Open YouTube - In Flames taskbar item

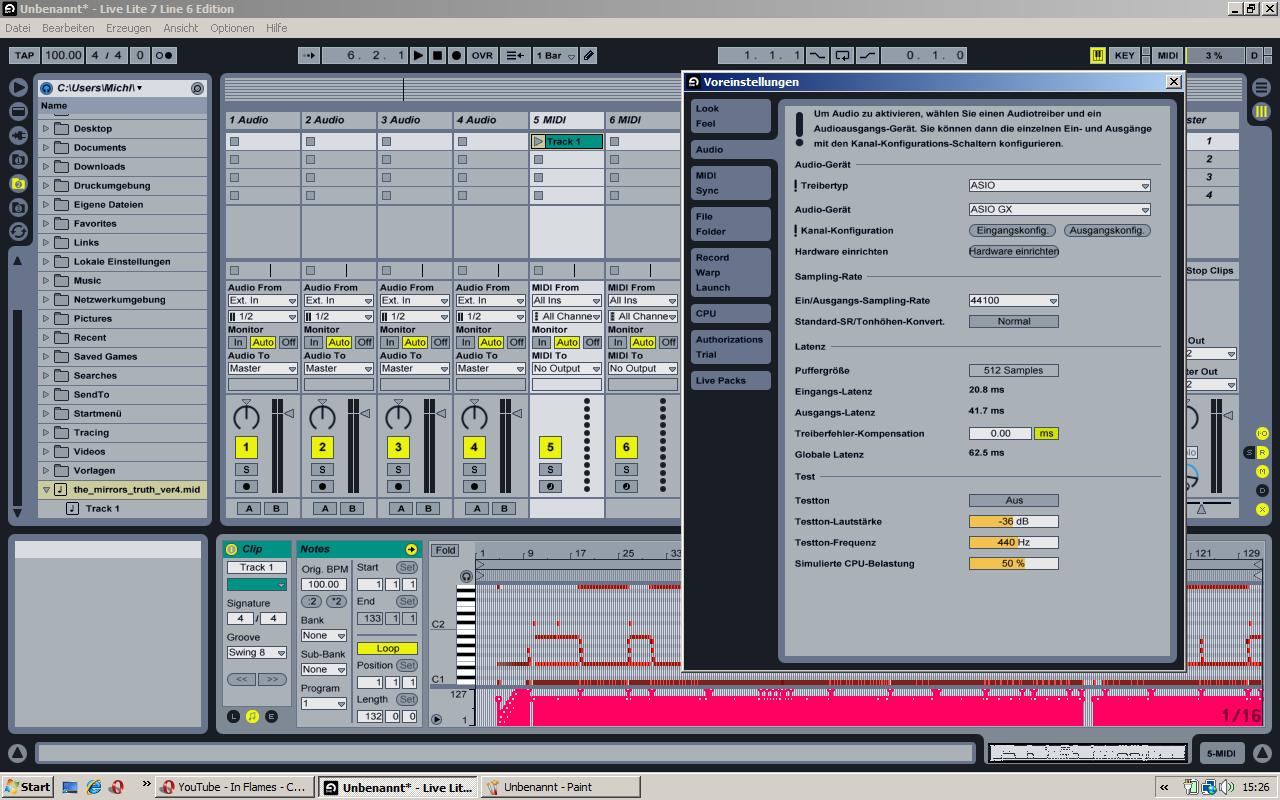[235, 787]
